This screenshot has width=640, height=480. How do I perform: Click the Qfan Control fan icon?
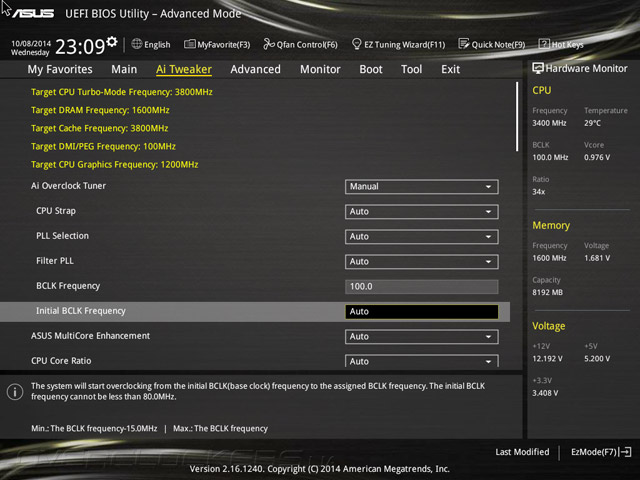(269, 44)
